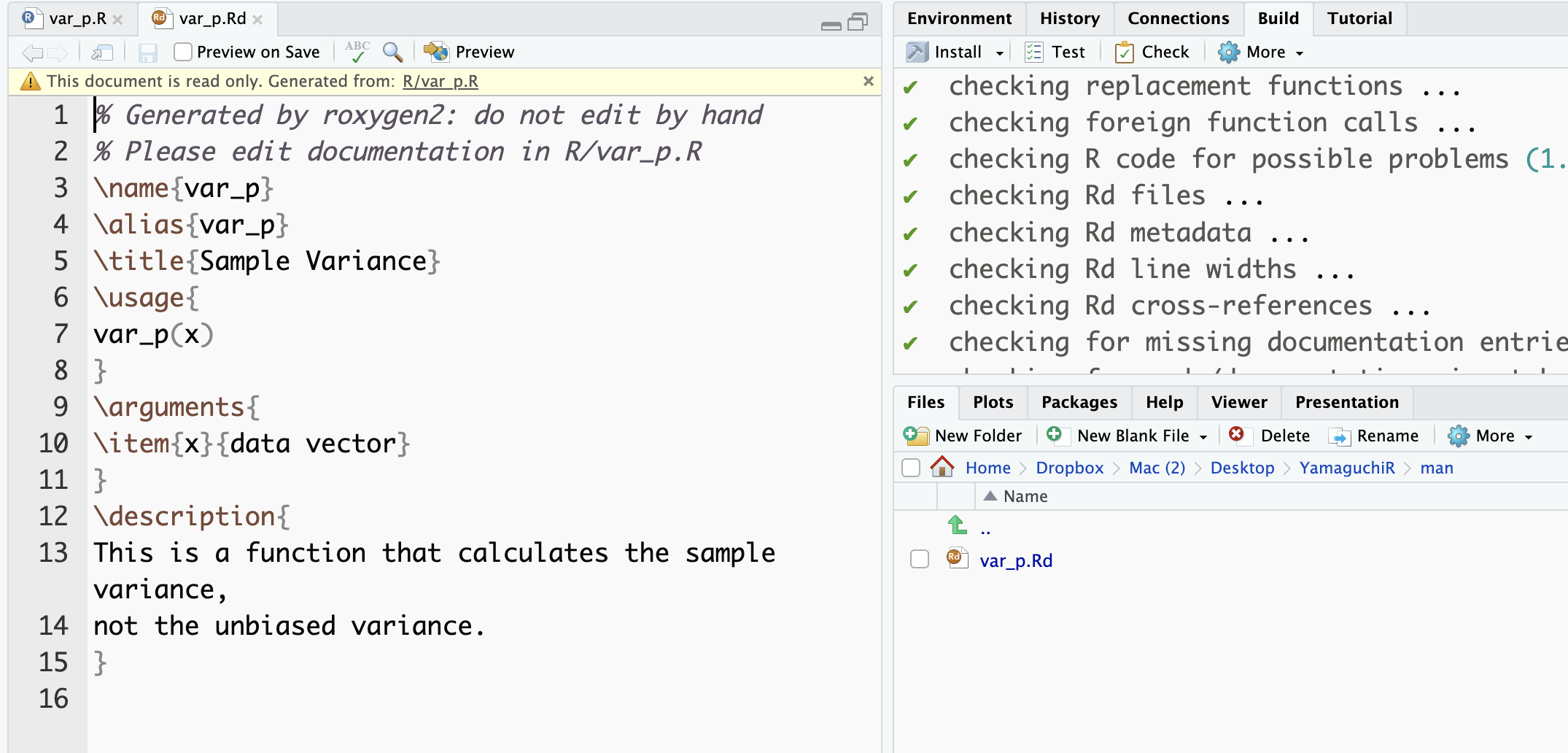The image size is (1568, 753).
Task: Click the save document floppy icon
Action: pyautogui.click(x=148, y=53)
